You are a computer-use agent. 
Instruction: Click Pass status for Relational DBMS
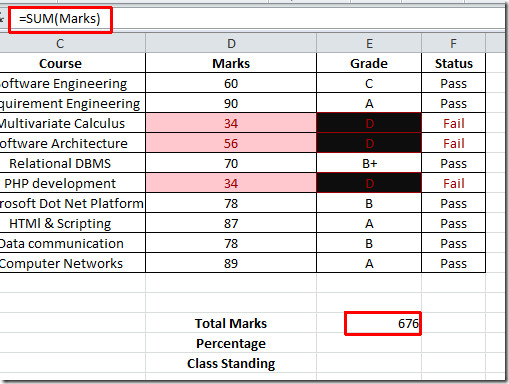click(x=453, y=163)
